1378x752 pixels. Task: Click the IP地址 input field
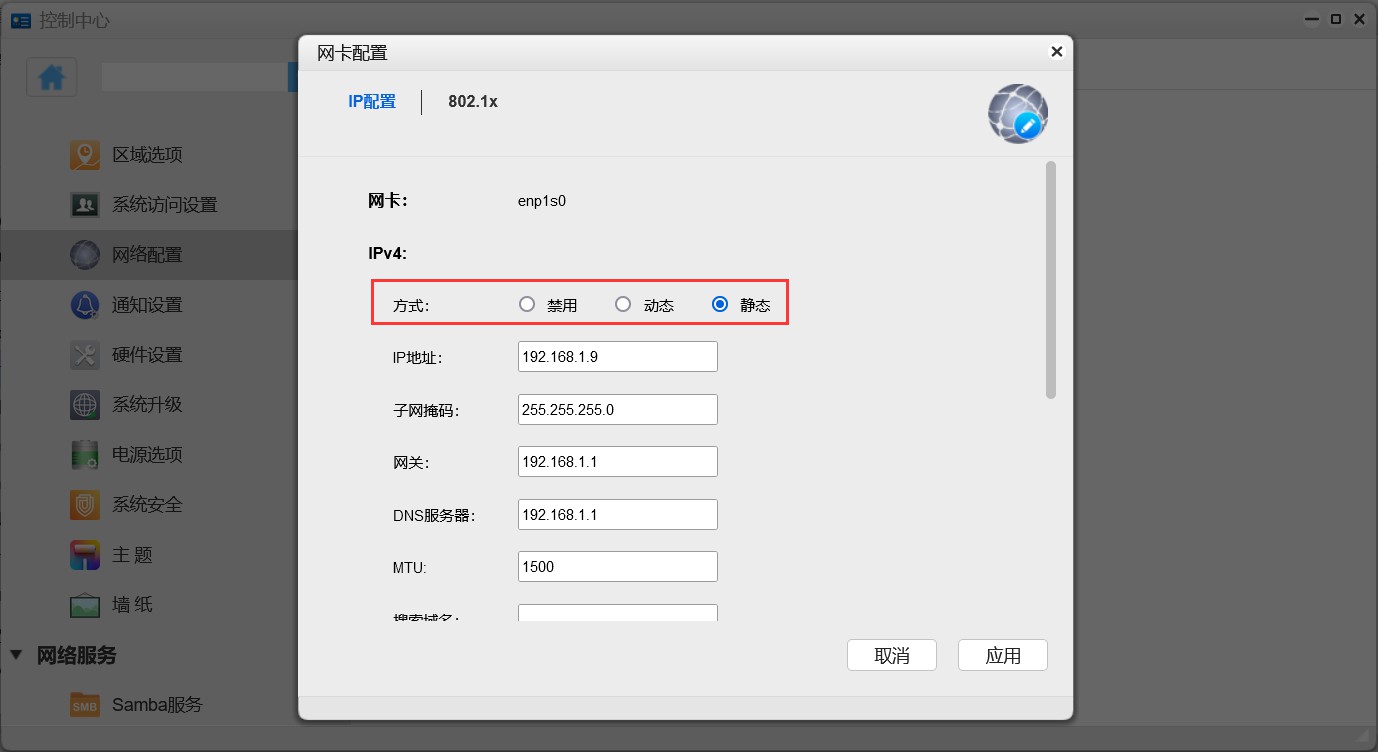617,357
